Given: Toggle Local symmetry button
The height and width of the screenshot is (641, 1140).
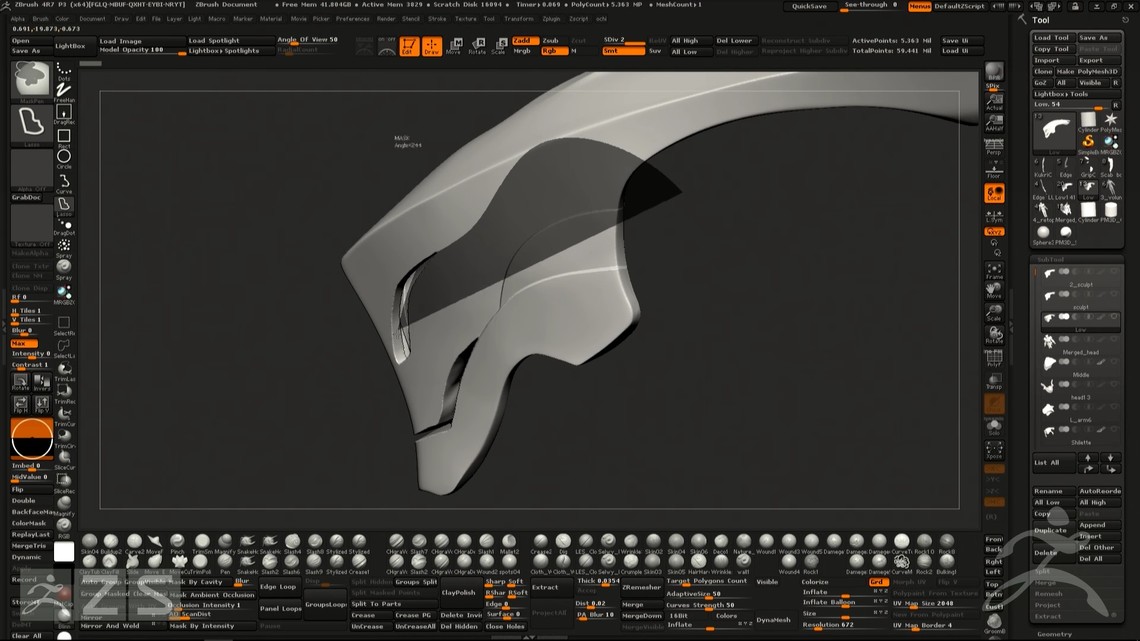Looking at the screenshot, I should (994, 193).
